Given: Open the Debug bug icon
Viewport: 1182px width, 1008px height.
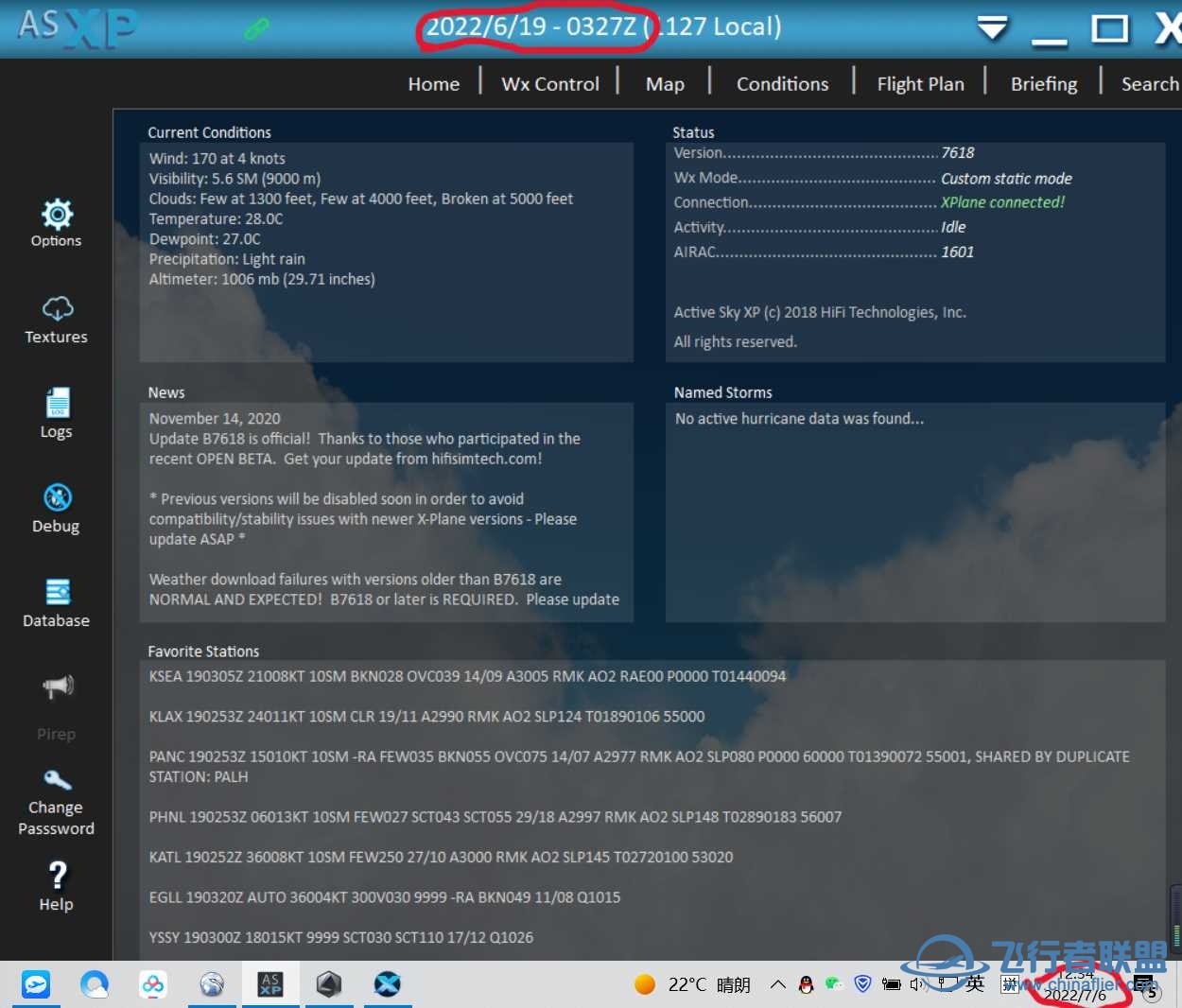Looking at the screenshot, I should click(58, 497).
